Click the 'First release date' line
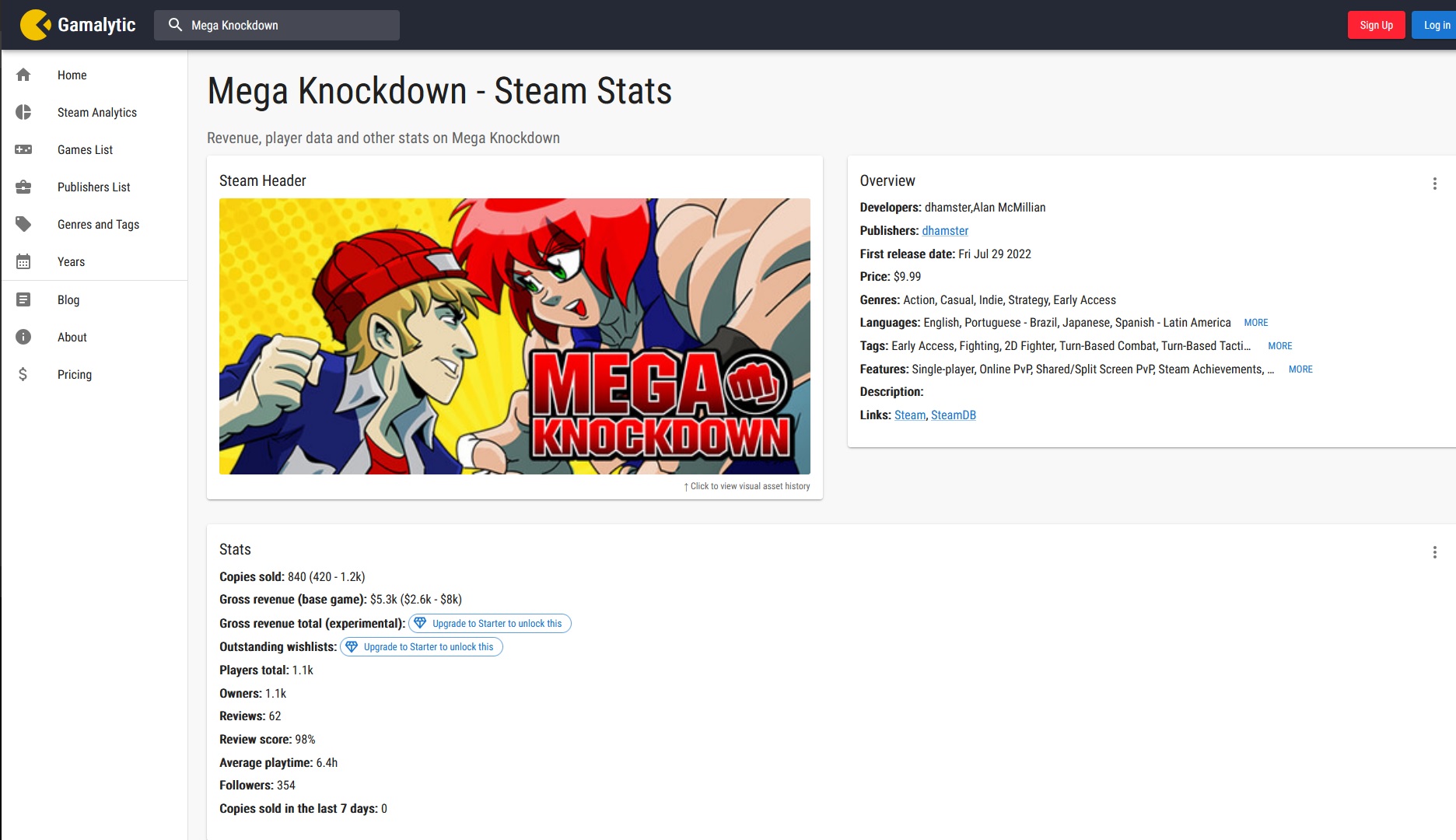Screen dimensions: 1456x840 (x=946, y=254)
